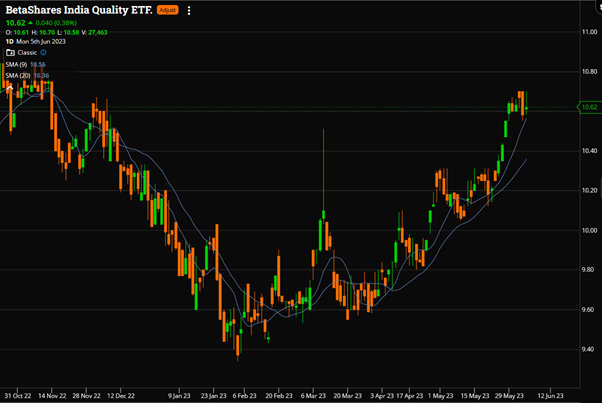602x403 pixels.
Task: Click the 28 Nov 22 date label
Action: coord(86,396)
